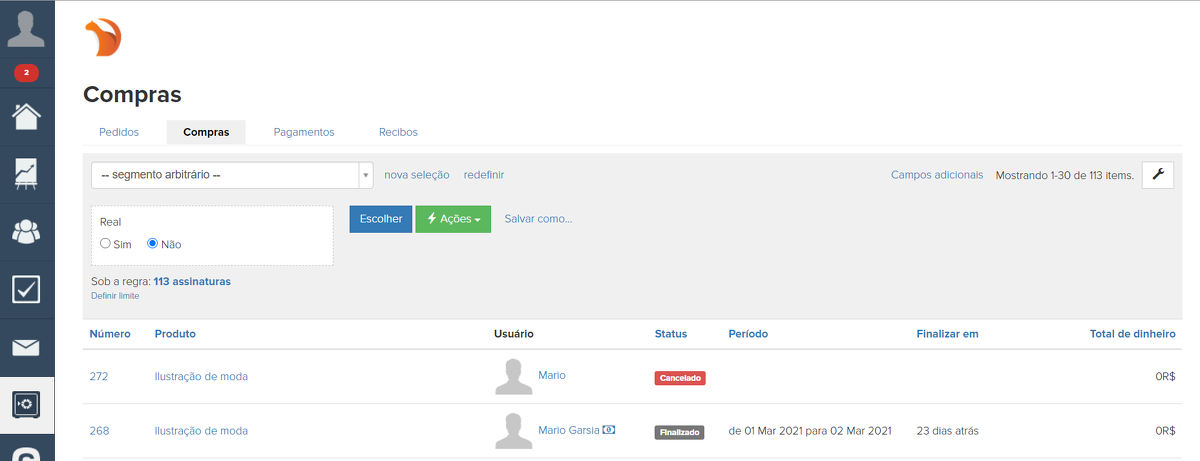Open the tasks checkmark icon in sidebar
The width and height of the screenshot is (1200, 461).
click(x=26, y=289)
